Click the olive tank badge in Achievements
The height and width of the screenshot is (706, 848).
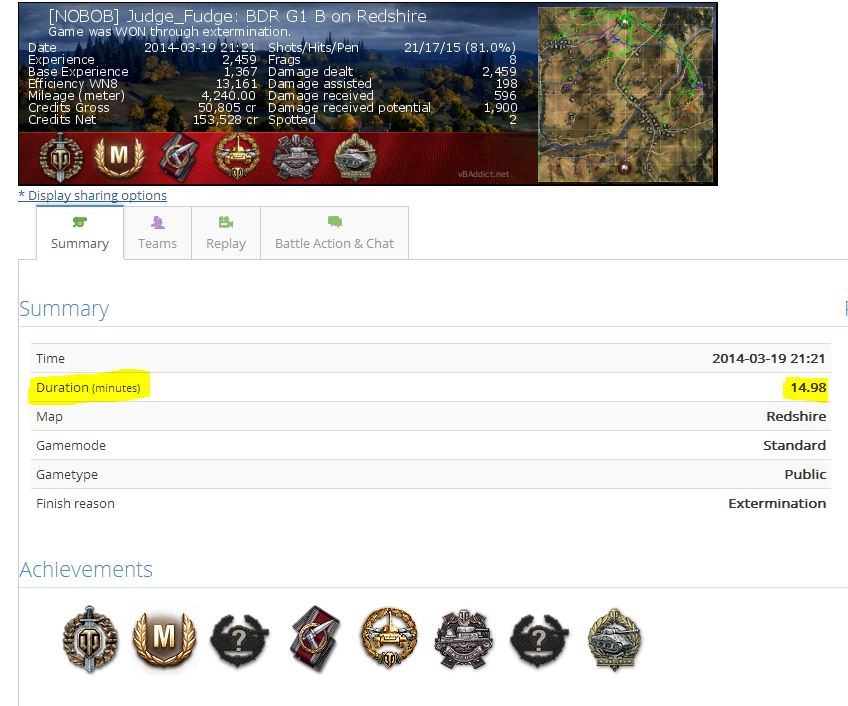click(614, 639)
